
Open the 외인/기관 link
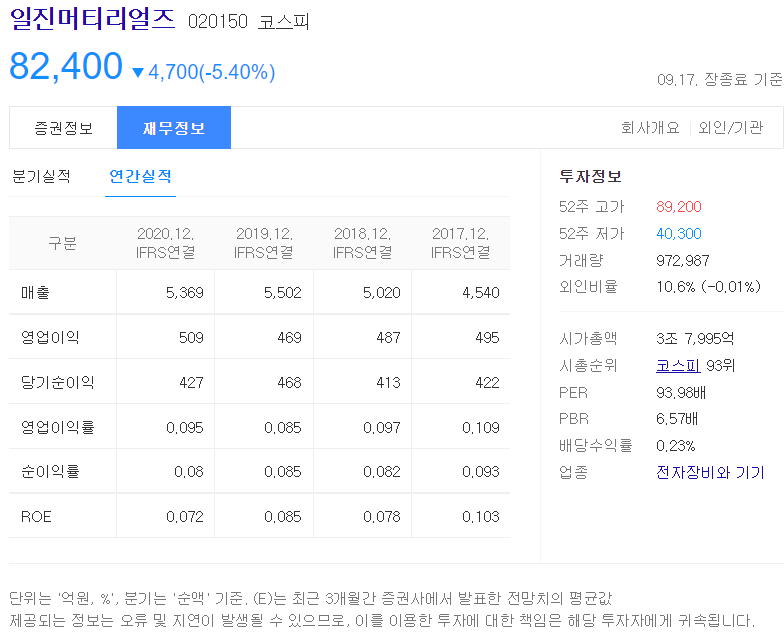pos(730,128)
